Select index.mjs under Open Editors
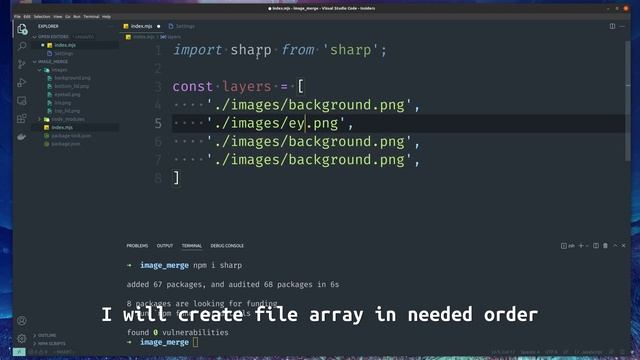This screenshot has width=640, height=360. (x=65, y=45)
